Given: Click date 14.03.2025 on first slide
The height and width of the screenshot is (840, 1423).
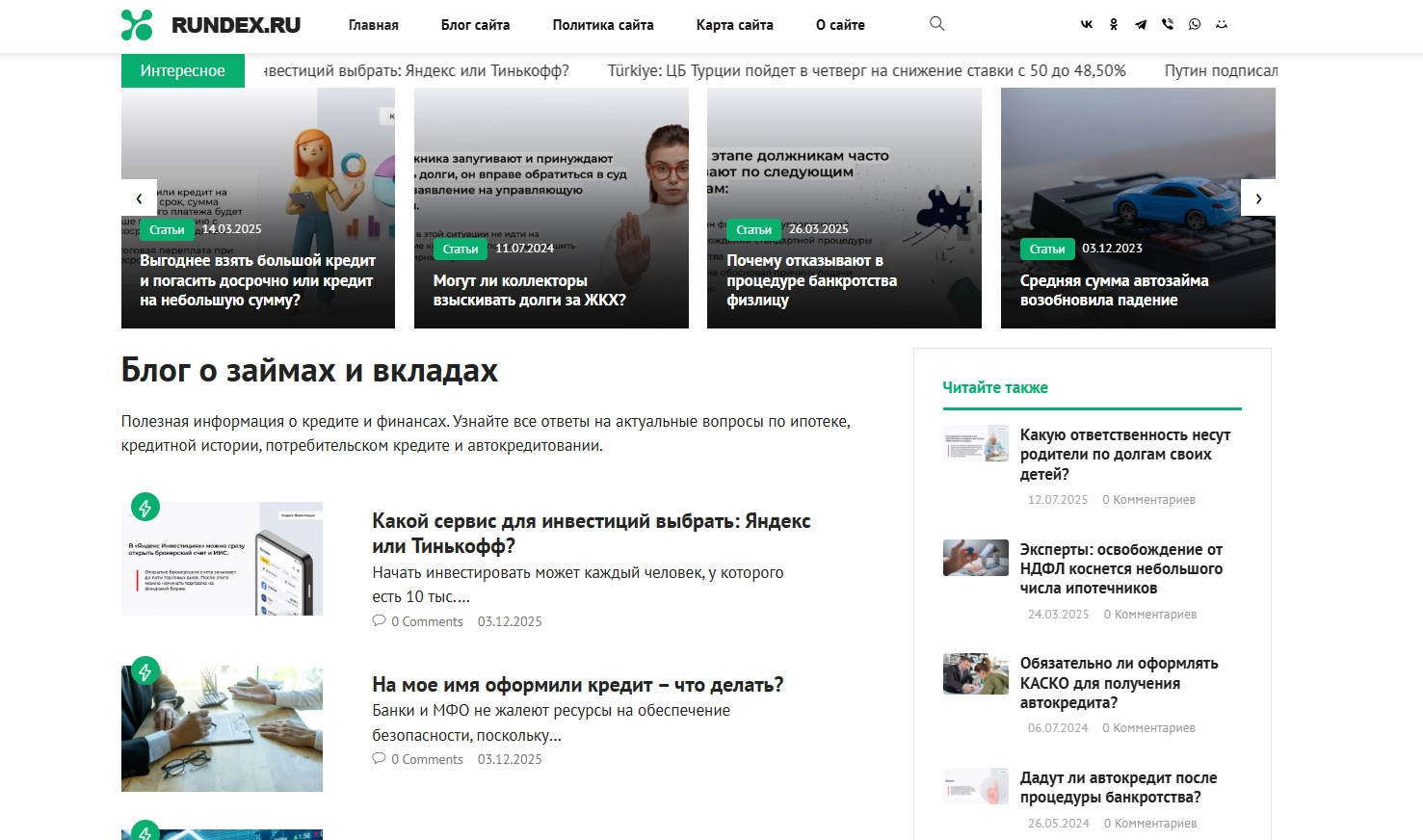Looking at the screenshot, I should (231, 229).
